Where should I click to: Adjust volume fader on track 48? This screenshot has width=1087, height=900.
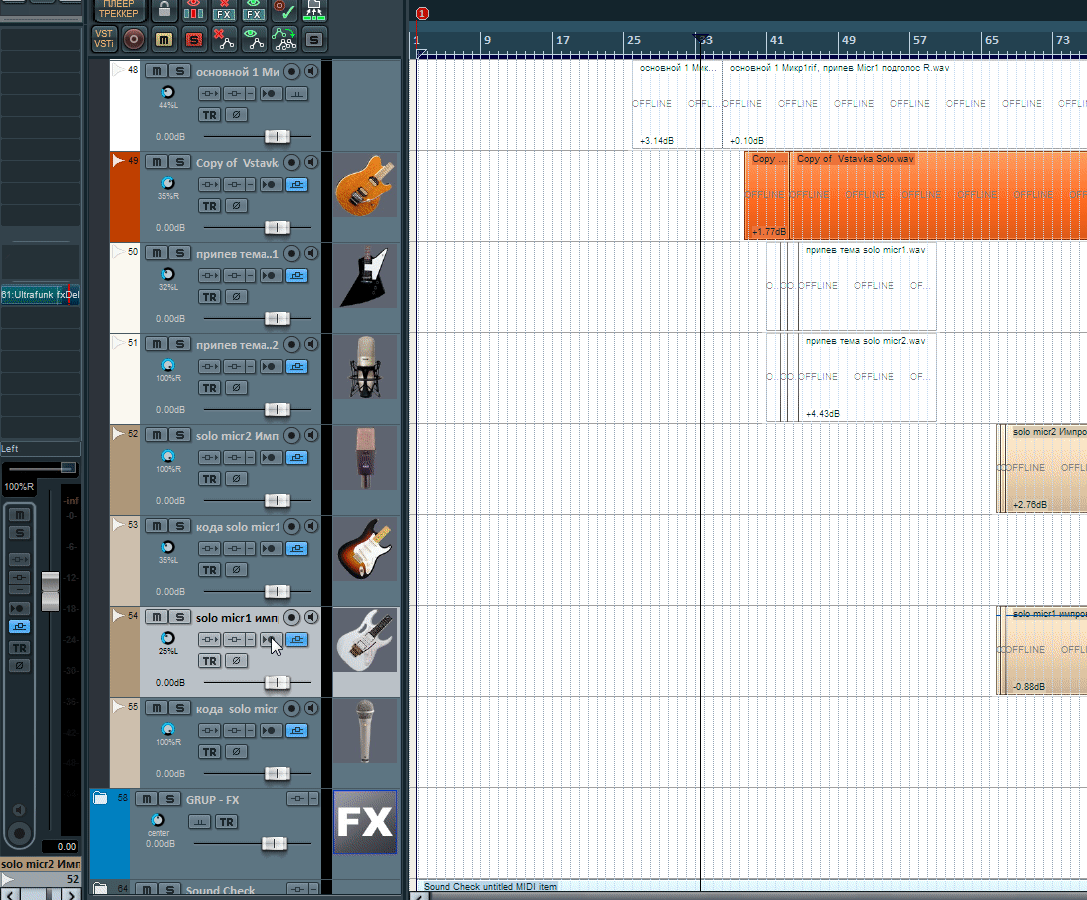277,137
